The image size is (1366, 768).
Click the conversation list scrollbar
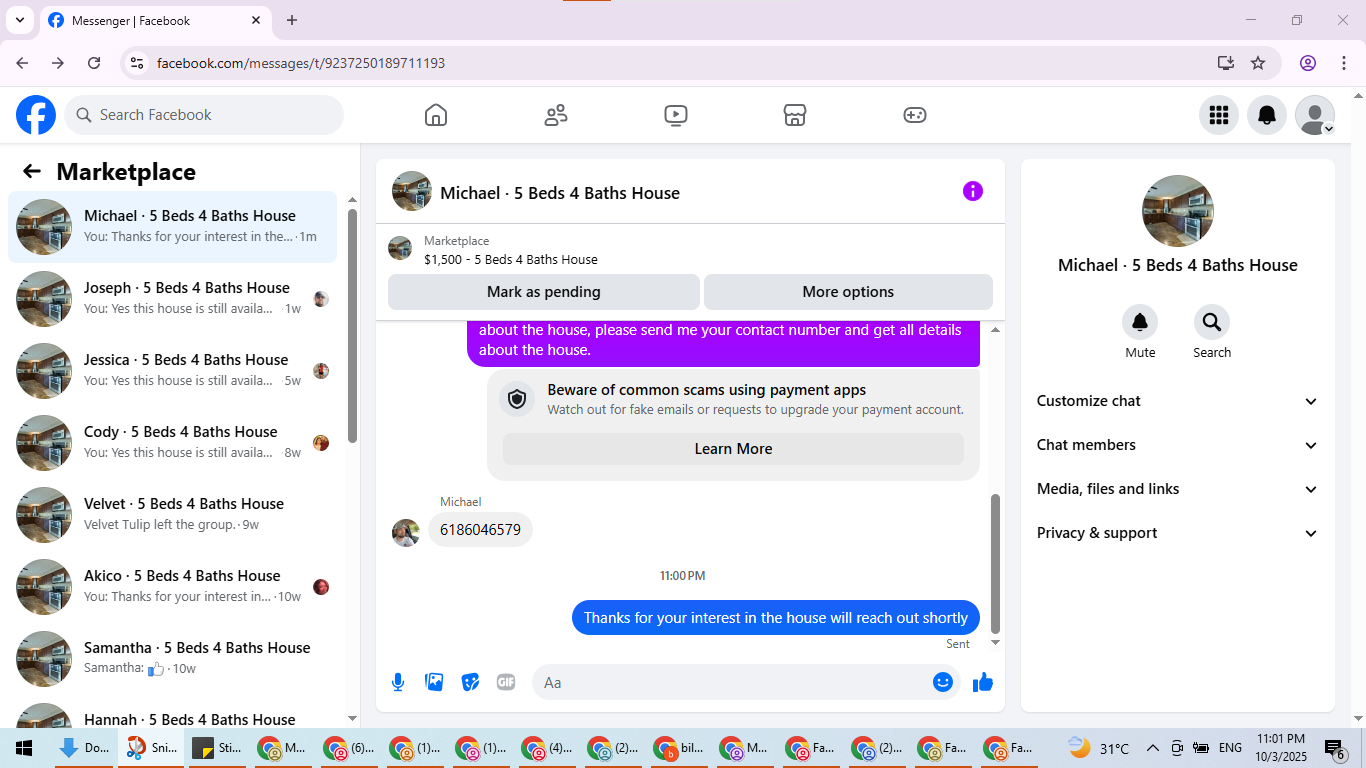tap(352, 325)
